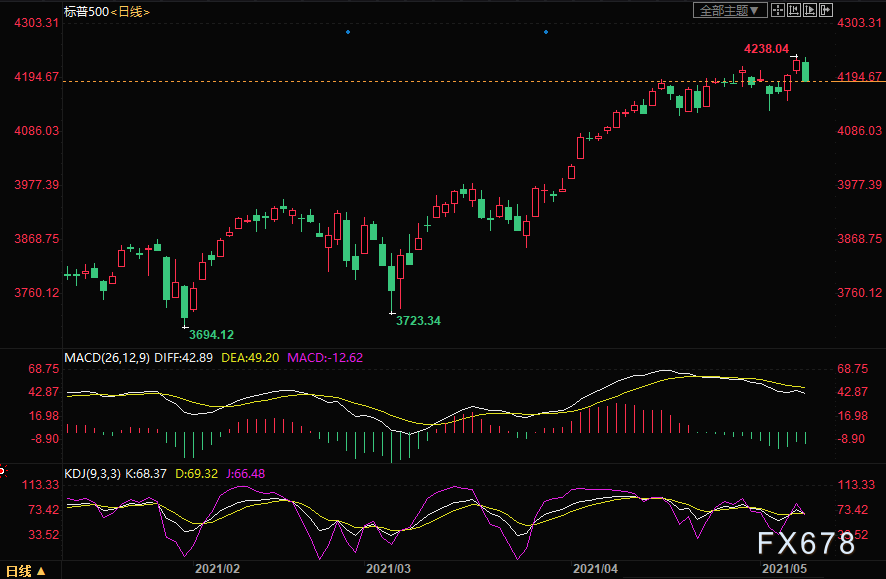Select the MACD(26,12,9) indicator label
Screen dimensions: 886x579
107,358
